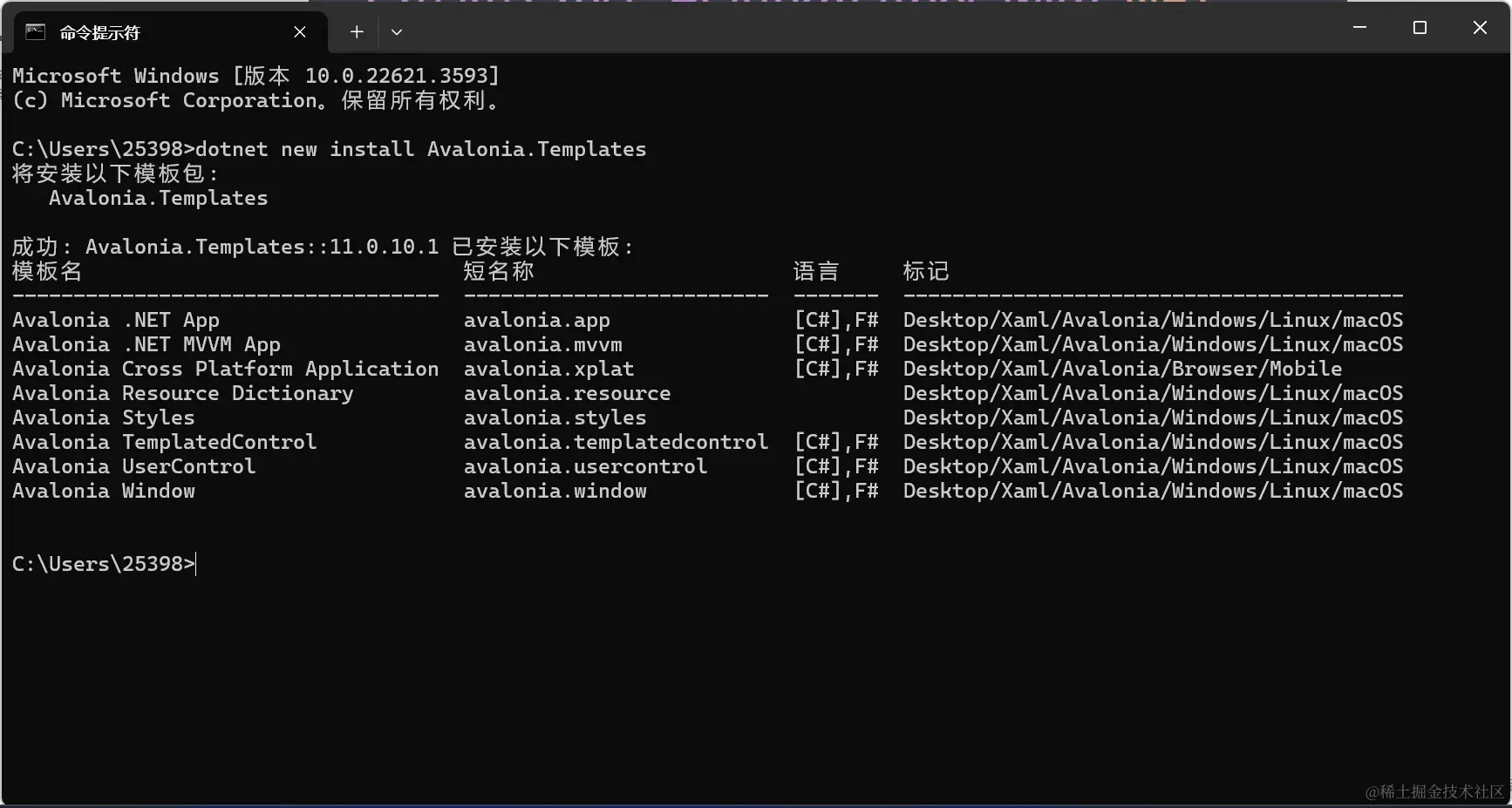Click the avalonia.mvvm short name
This screenshot has height=808, width=1512.
click(x=543, y=344)
